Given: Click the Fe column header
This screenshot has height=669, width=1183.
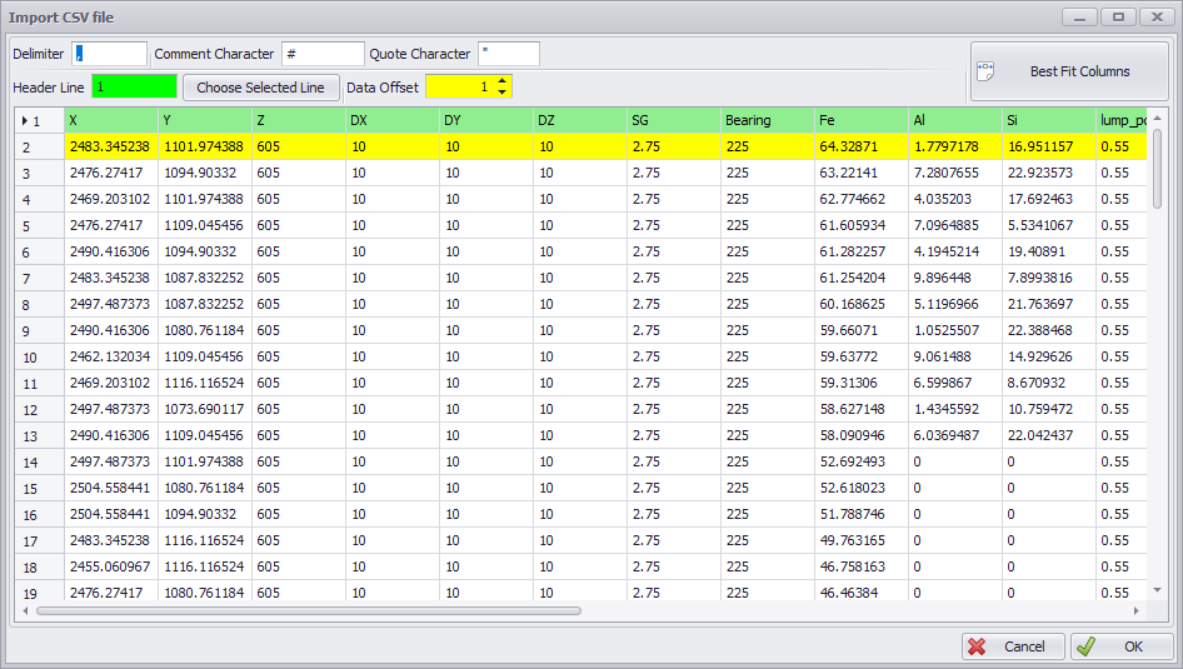Looking at the screenshot, I should 860,121.
